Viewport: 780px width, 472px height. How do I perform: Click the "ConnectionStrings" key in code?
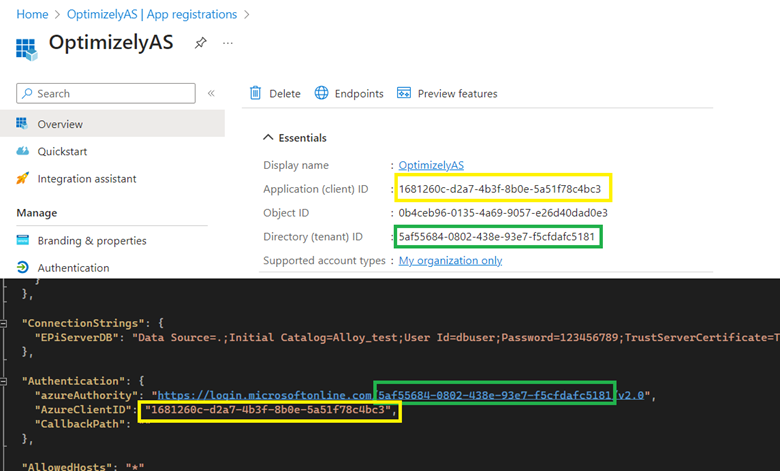(x=83, y=323)
